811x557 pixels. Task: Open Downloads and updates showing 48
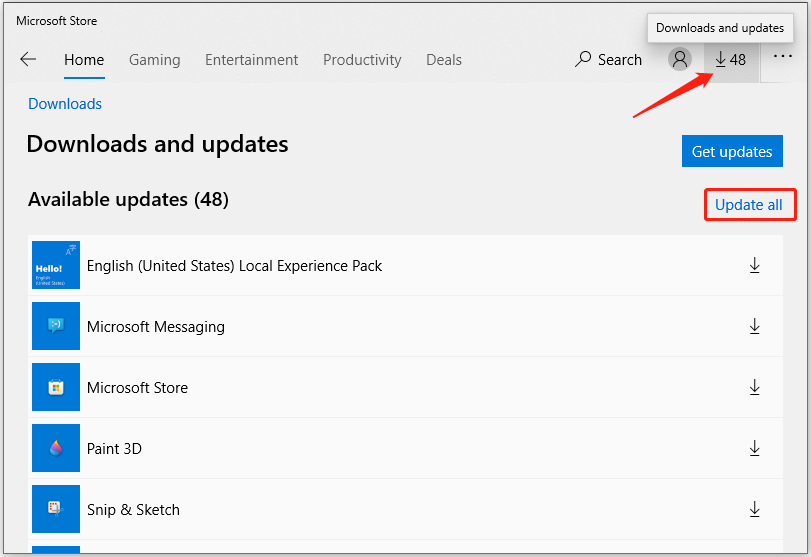pyautogui.click(x=731, y=60)
